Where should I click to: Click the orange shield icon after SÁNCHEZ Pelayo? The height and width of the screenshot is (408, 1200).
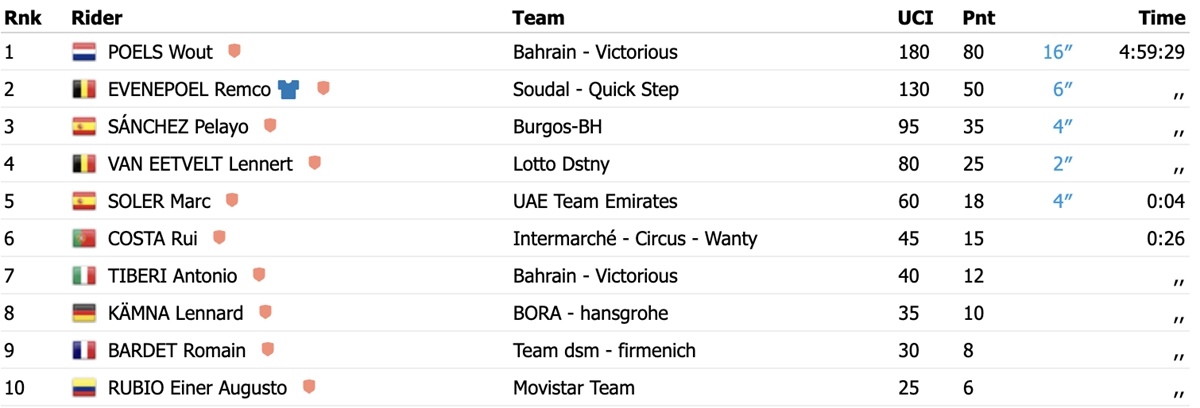[270, 126]
